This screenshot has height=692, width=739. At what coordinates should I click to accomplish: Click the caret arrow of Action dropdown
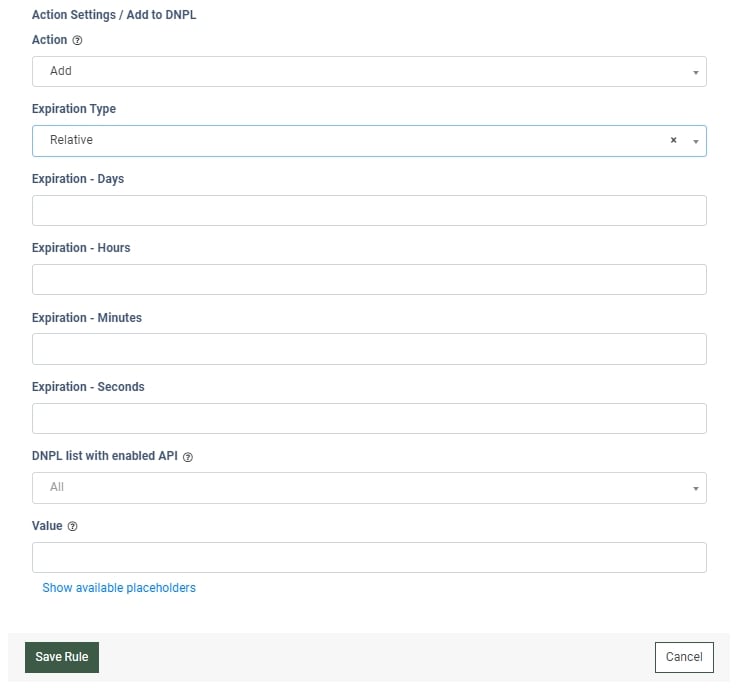[x=695, y=72]
